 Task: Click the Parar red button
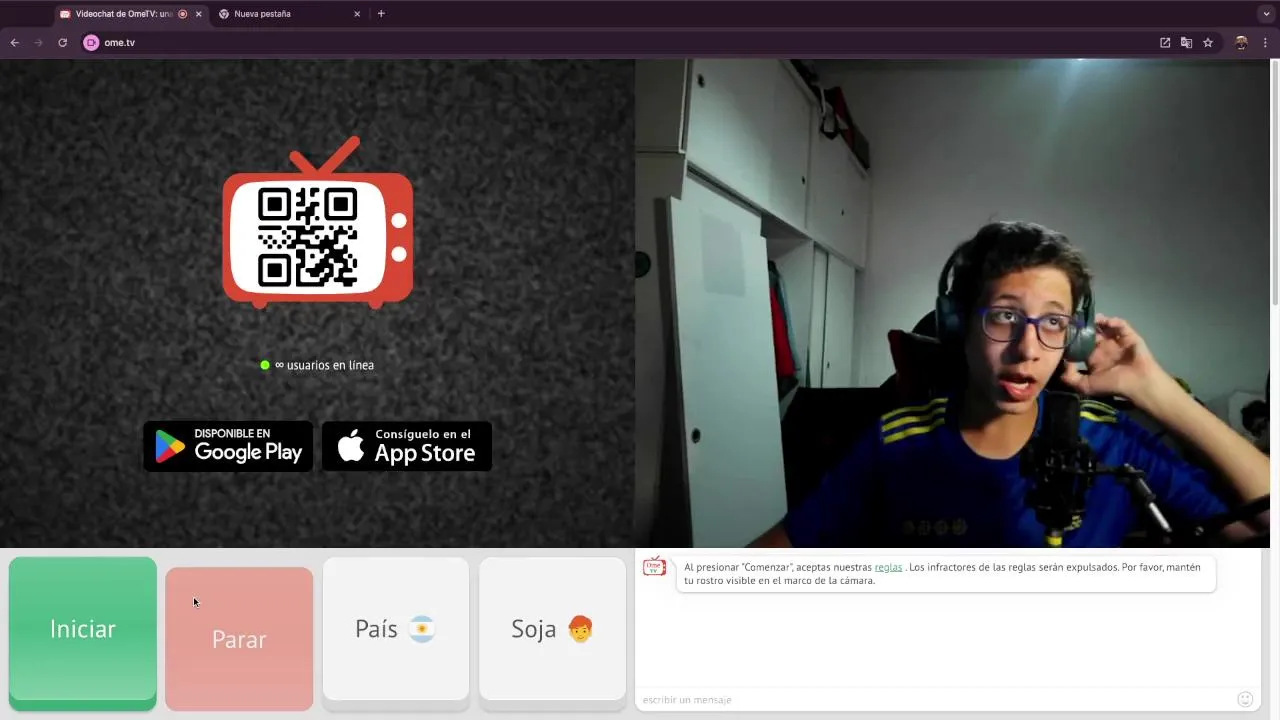[x=239, y=639]
